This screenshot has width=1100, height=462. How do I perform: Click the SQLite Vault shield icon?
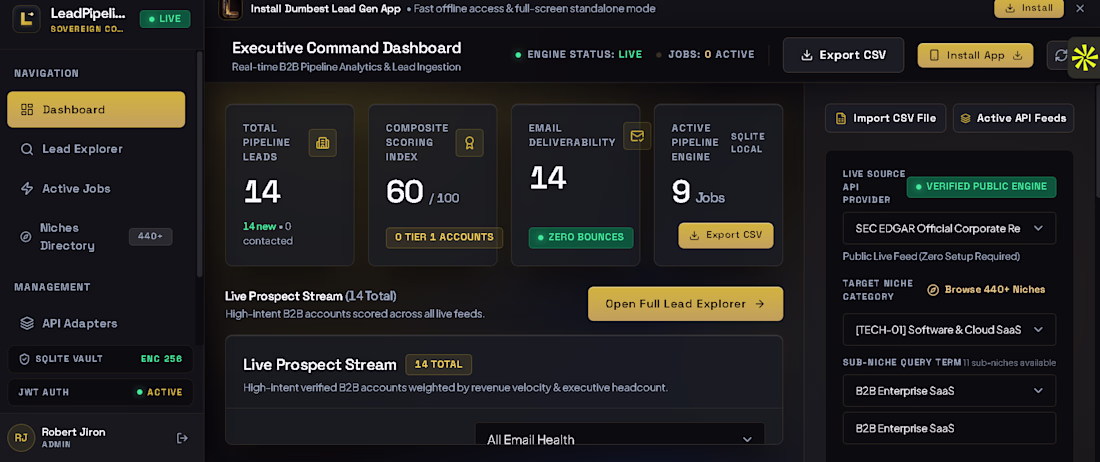coord(24,359)
